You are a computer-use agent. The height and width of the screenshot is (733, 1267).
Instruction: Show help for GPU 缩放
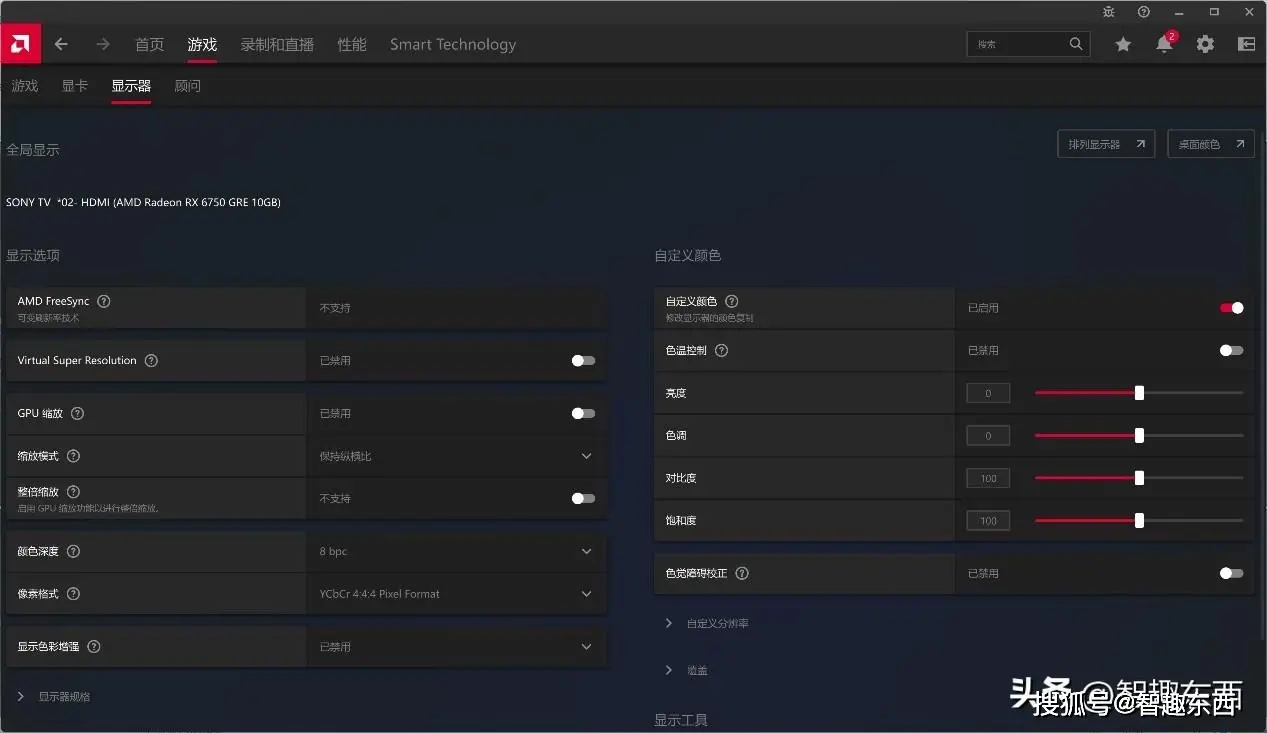pos(77,413)
